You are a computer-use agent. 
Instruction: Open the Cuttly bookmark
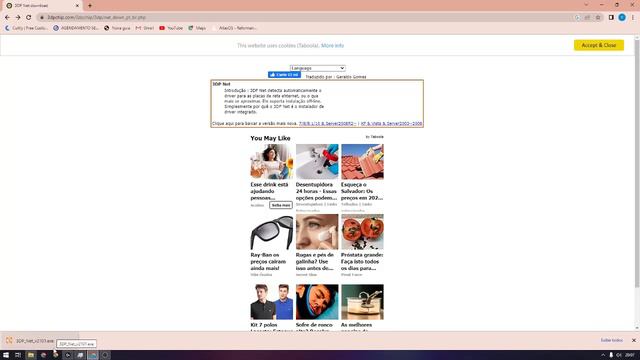26,28
